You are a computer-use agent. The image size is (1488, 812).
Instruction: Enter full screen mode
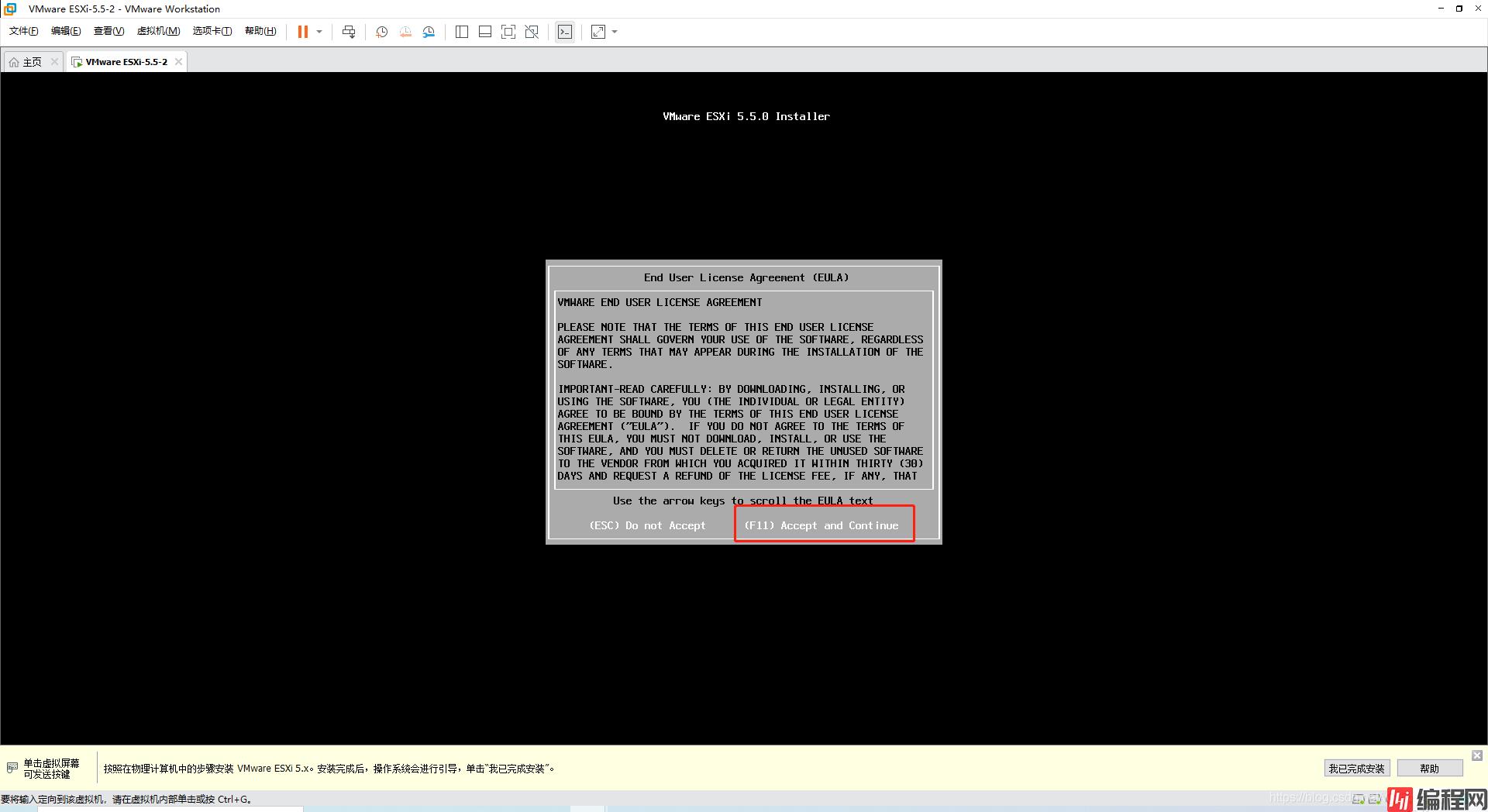pos(508,32)
